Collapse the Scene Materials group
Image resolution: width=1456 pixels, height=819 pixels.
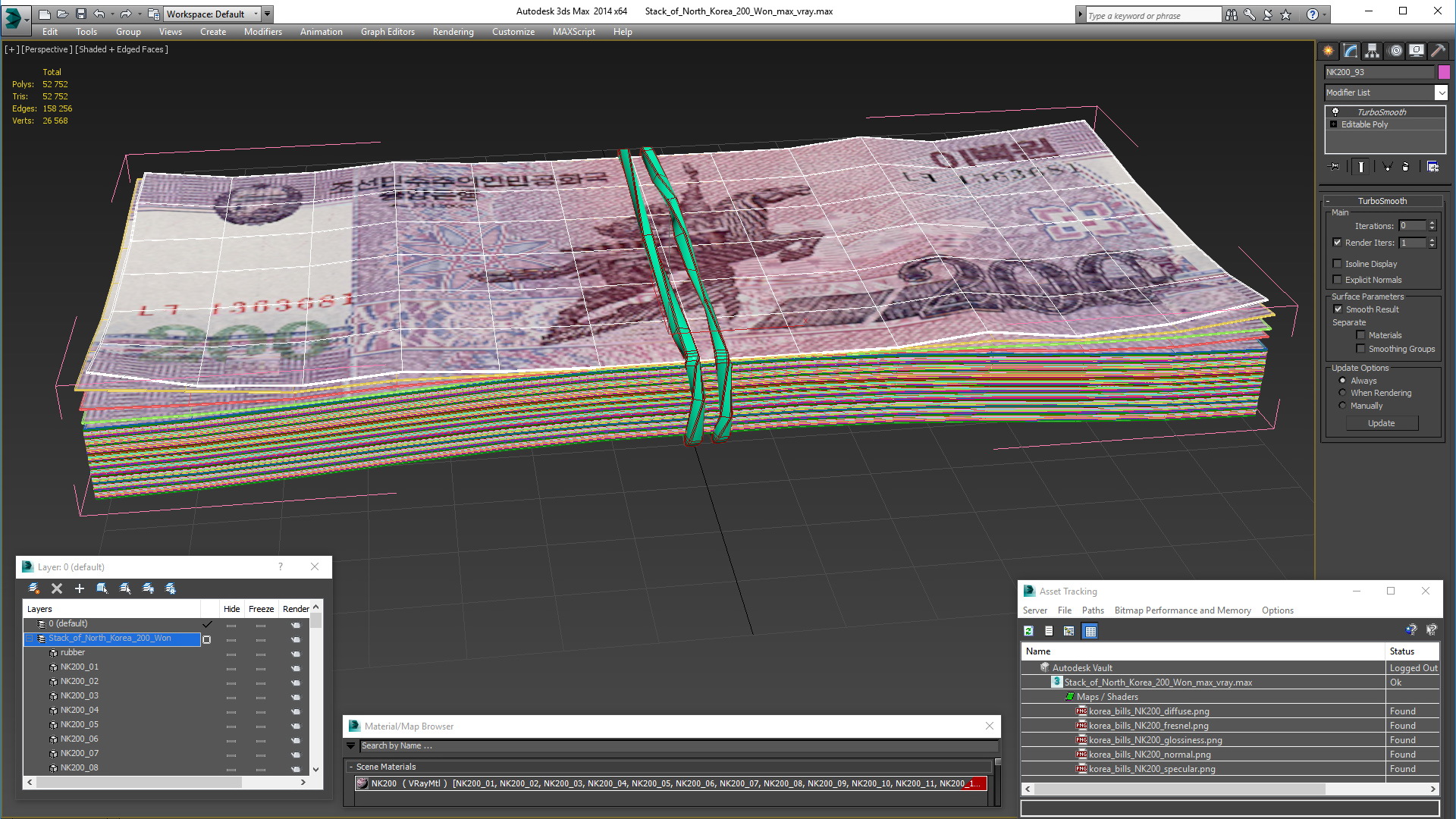point(351,767)
